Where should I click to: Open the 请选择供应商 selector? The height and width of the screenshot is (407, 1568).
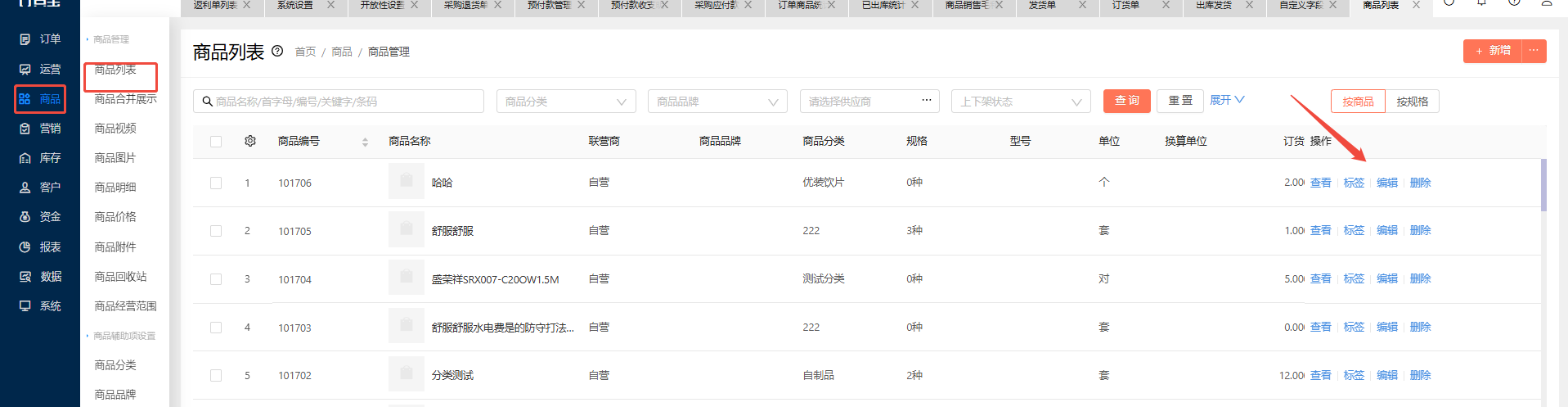tap(869, 102)
